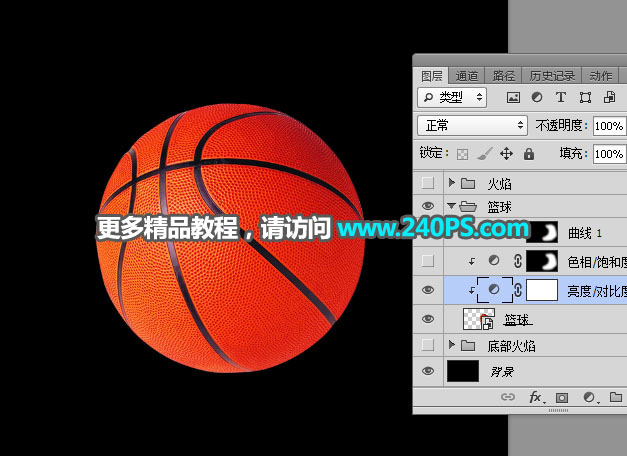Filter layers by smart object icon
Viewport: 627px width, 456px height.
click(610, 97)
